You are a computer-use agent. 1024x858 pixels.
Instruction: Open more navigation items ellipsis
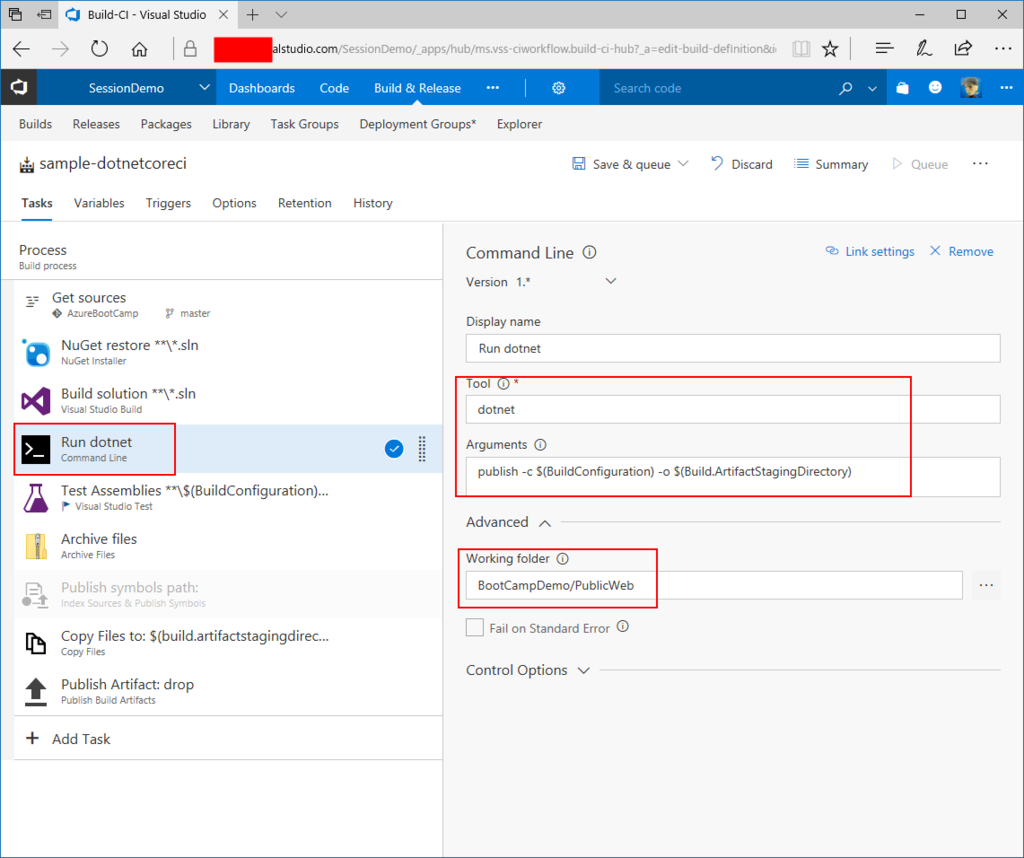[493, 87]
